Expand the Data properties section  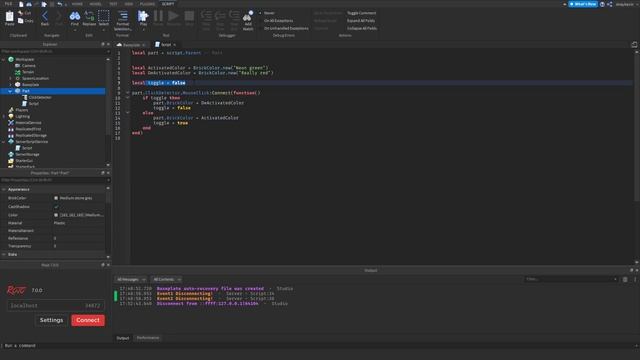click(4, 254)
